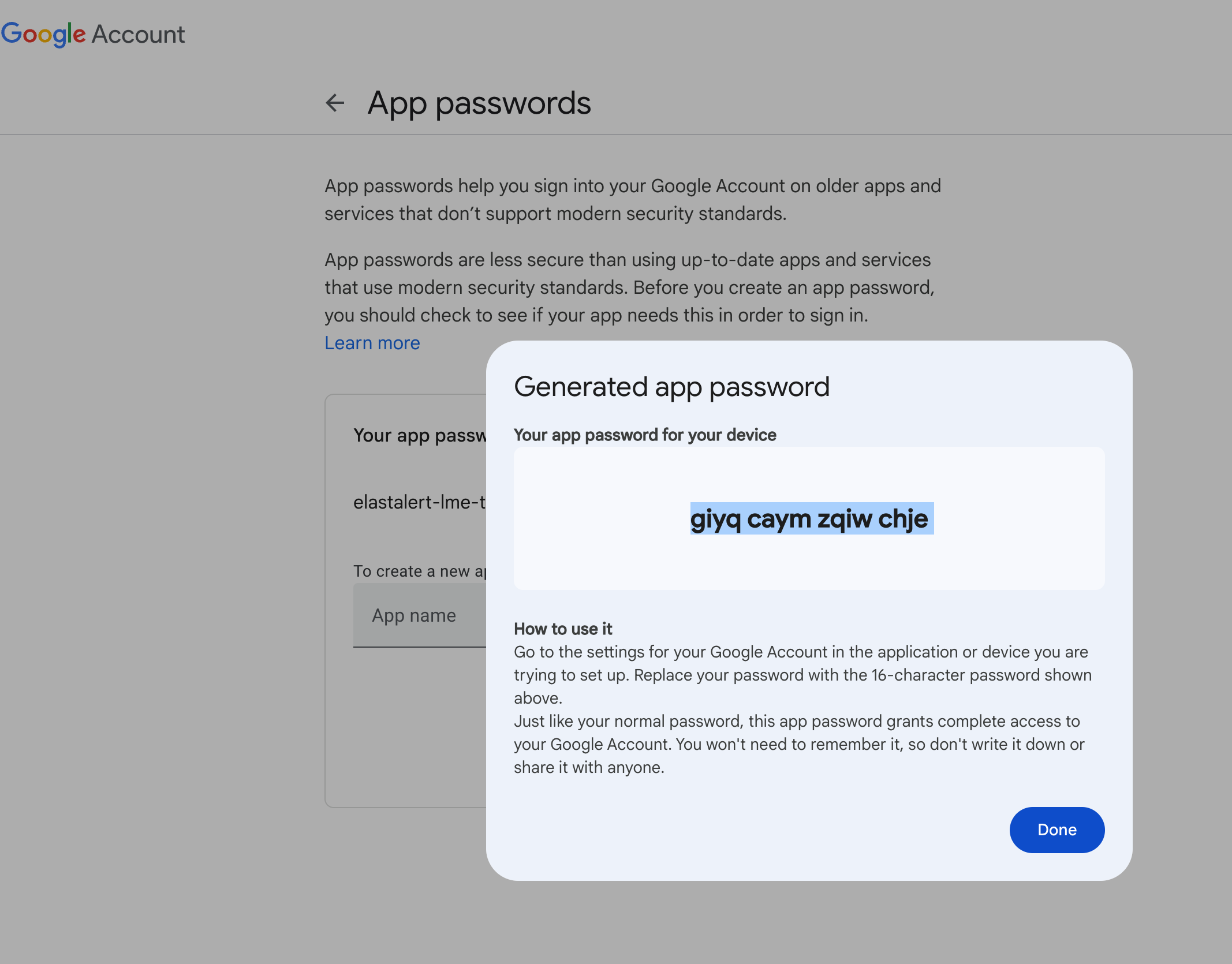Click the 'giyq' group of the generated password

click(715, 518)
